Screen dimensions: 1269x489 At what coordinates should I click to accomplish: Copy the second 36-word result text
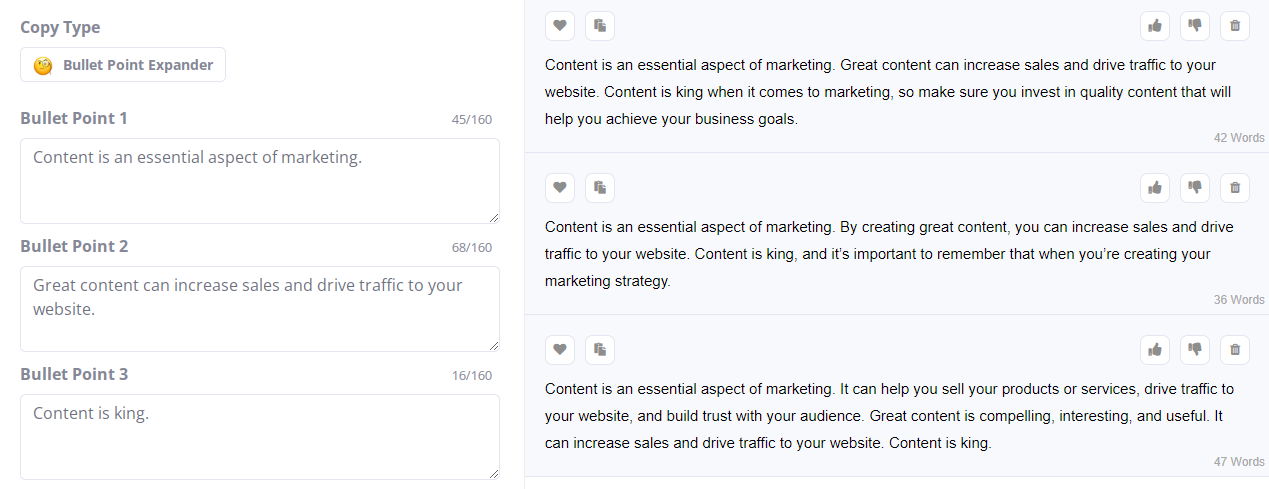pos(600,187)
